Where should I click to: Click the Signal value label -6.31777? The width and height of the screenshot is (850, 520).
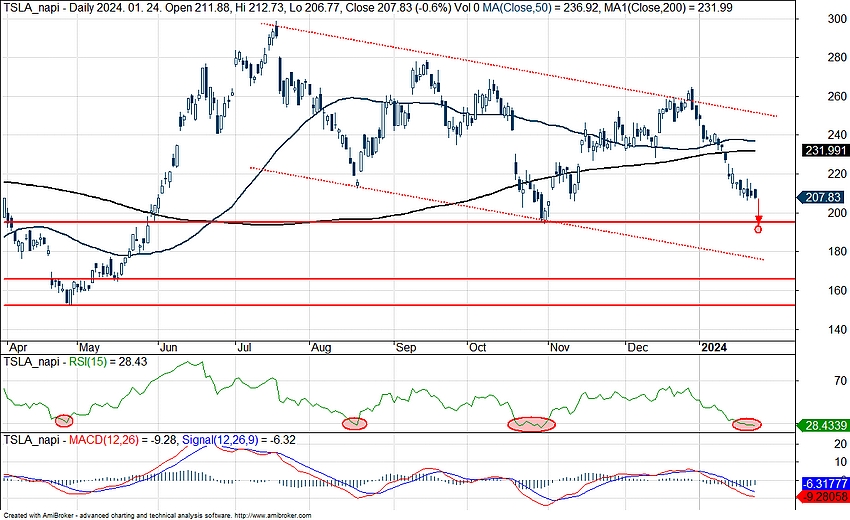pyautogui.click(x=824, y=483)
